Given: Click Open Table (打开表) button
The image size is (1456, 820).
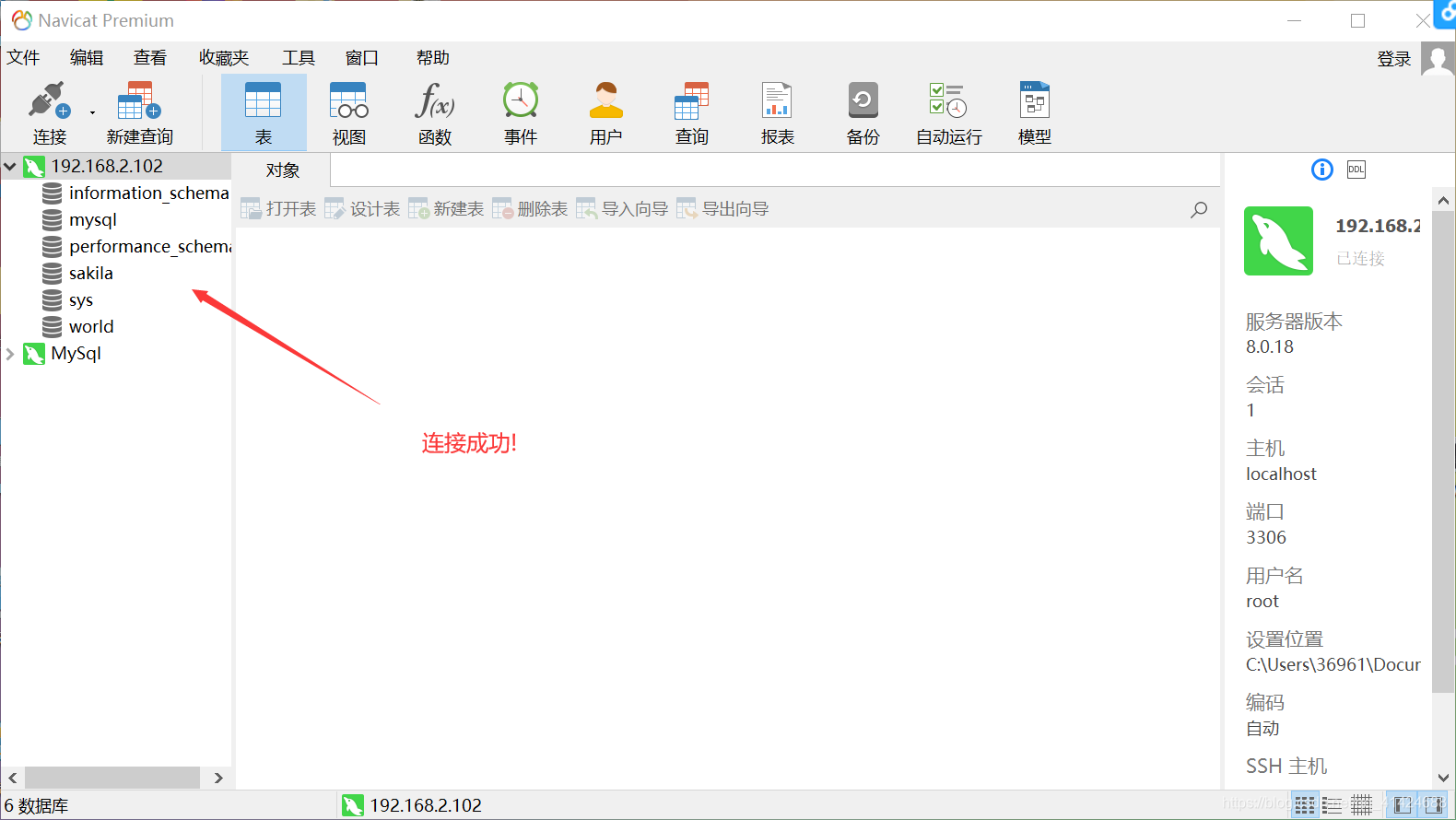Looking at the screenshot, I should point(279,209).
